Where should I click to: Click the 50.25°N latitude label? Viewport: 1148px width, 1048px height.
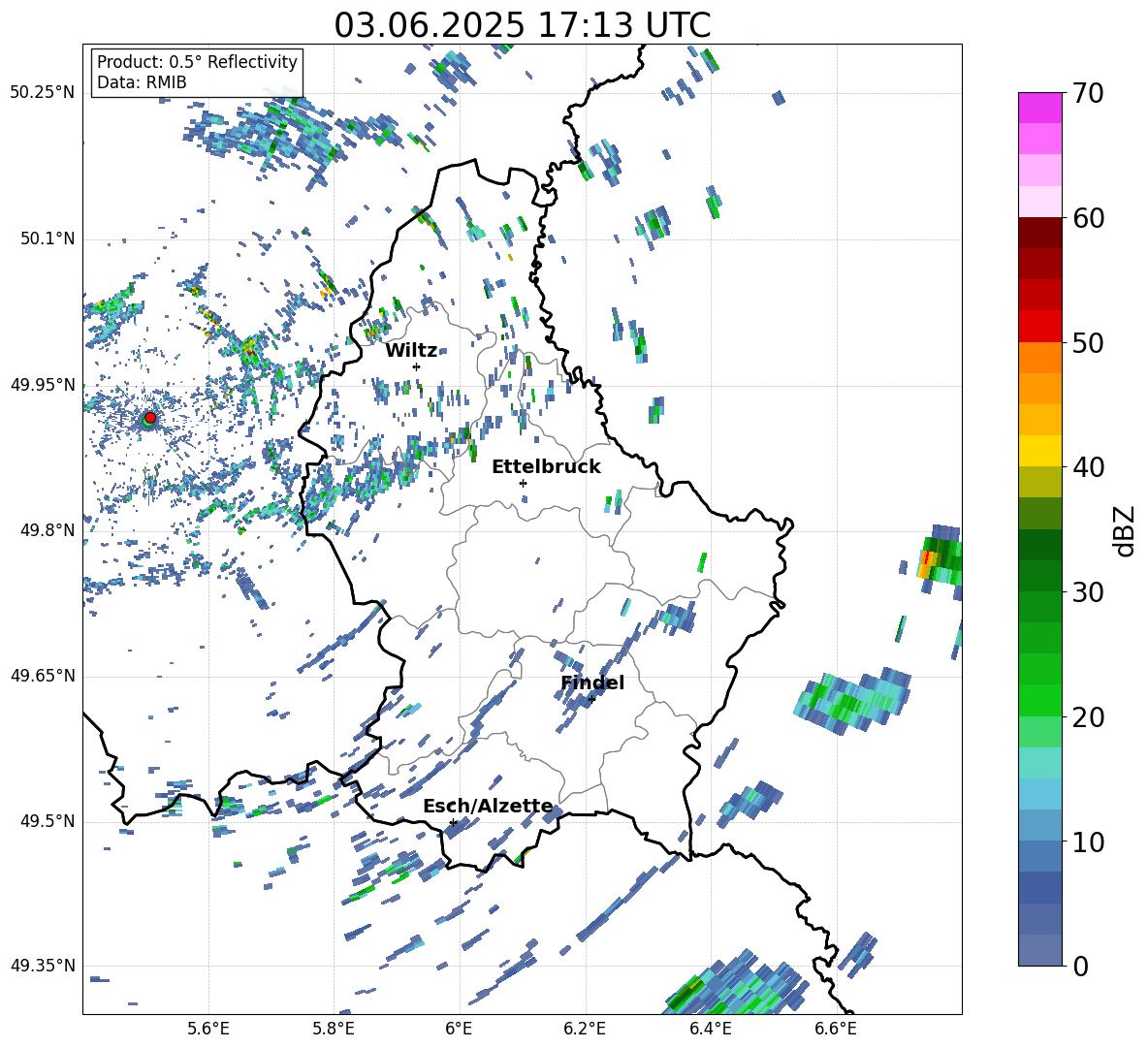(43, 93)
